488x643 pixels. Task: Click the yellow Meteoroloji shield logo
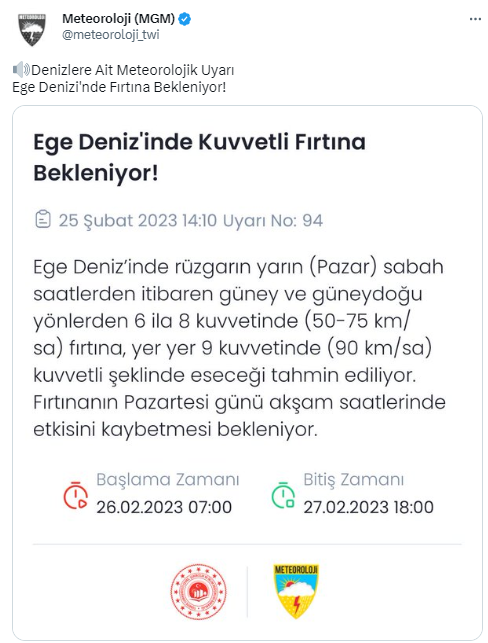pos(296,591)
